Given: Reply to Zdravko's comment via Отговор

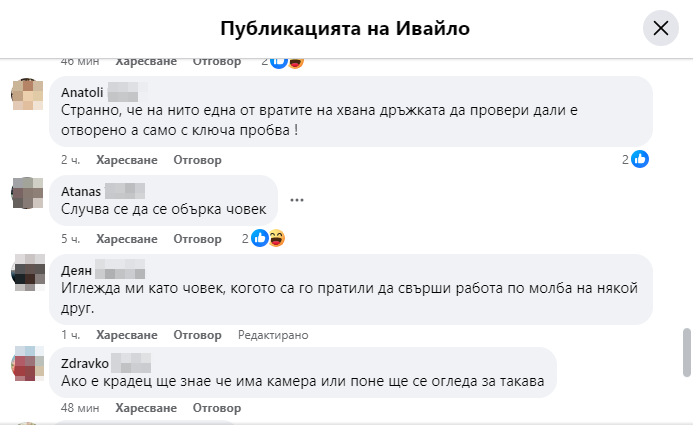Looking at the screenshot, I should (x=217, y=408).
